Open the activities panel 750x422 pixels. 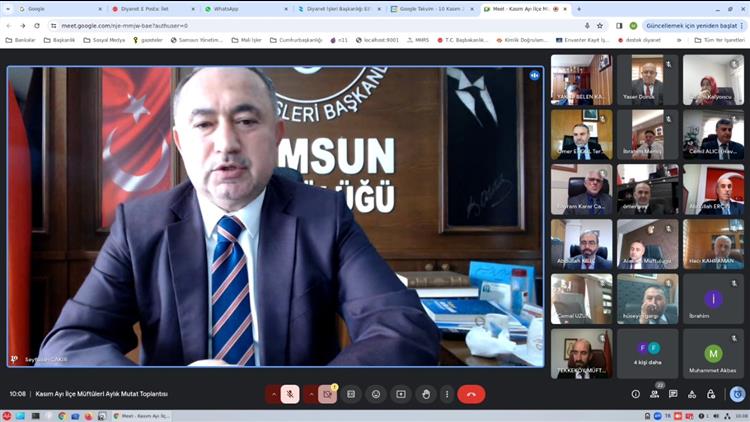692,394
